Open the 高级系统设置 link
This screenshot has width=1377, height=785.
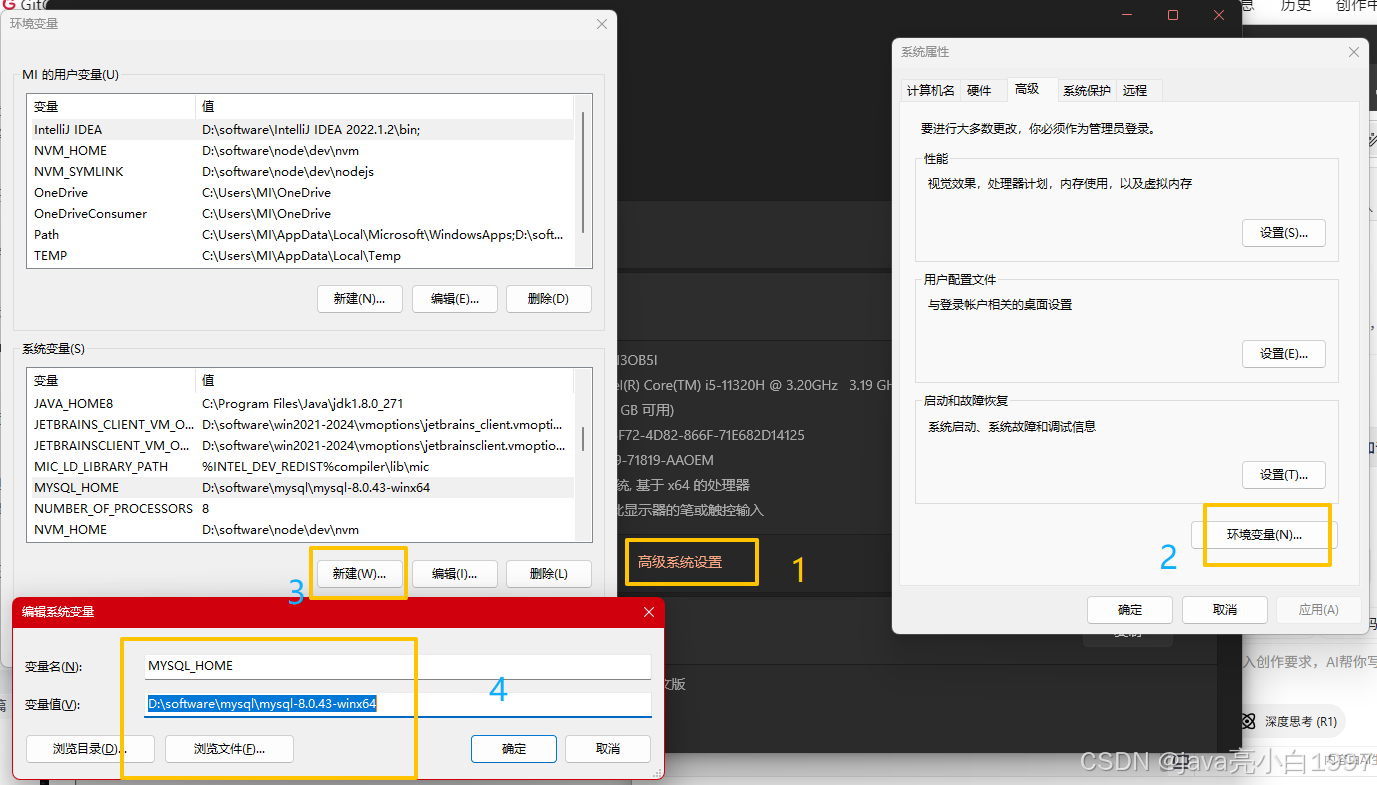pyautogui.click(x=680, y=562)
